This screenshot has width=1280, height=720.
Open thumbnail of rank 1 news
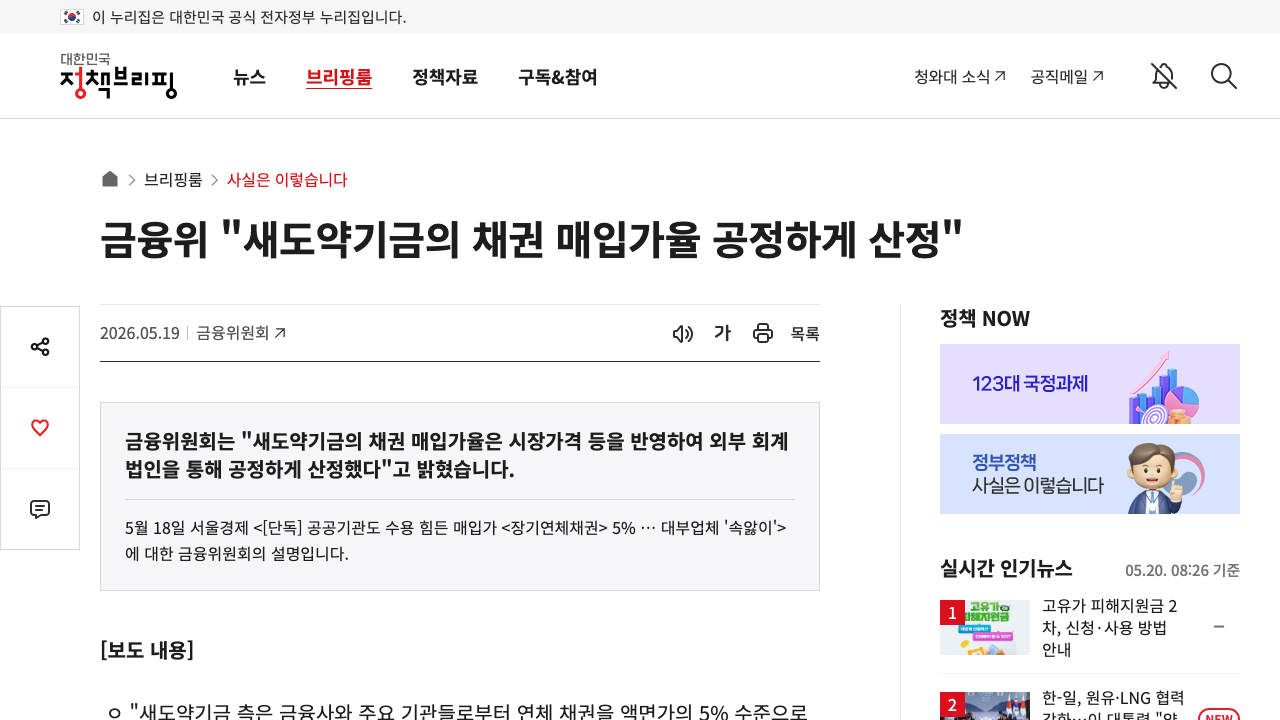985,627
